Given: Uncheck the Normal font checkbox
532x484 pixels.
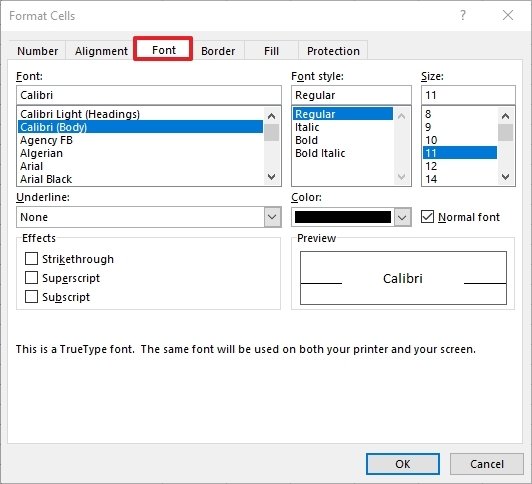Looking at the screenshot, I should [x=427, y=216].
